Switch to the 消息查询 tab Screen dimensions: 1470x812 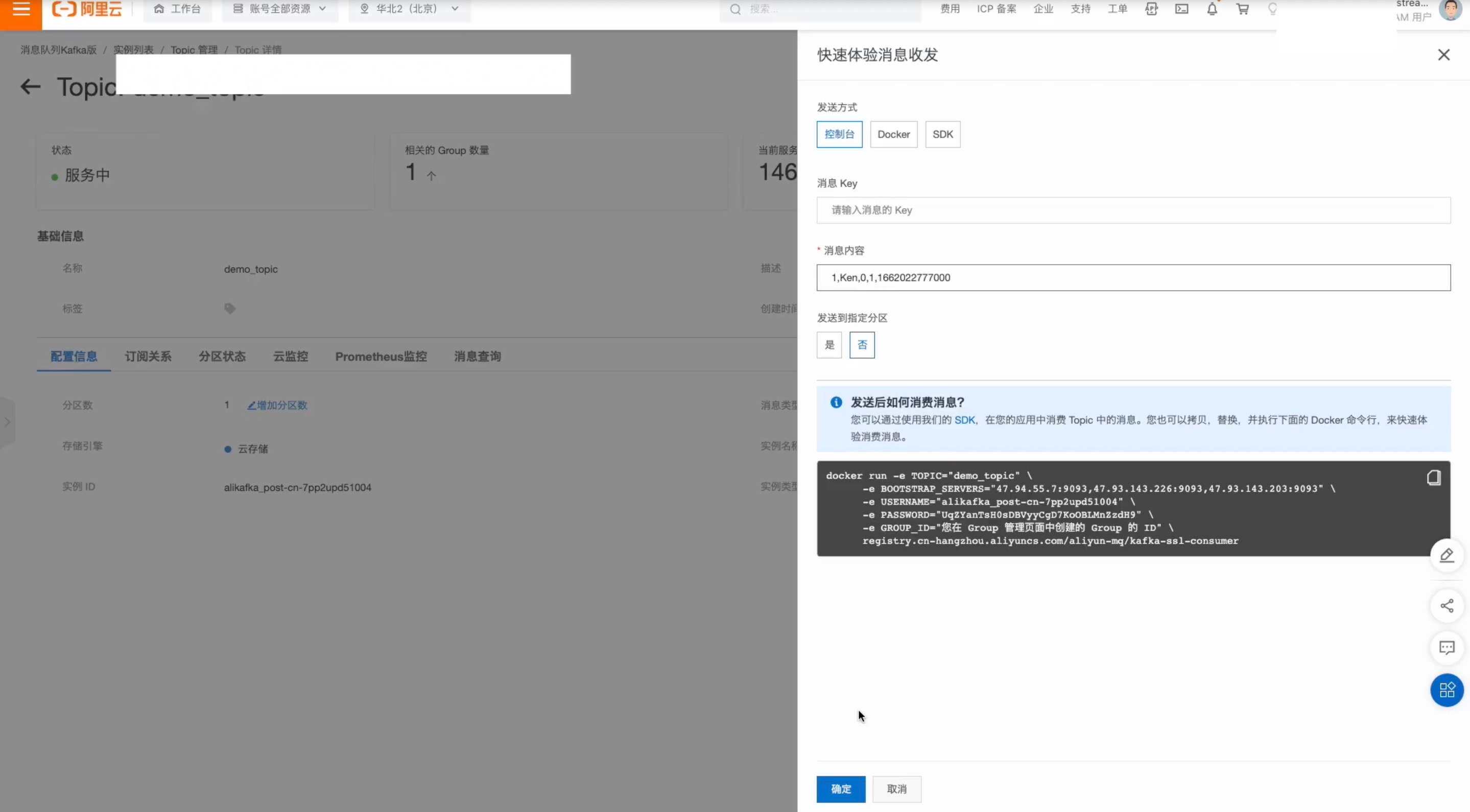[477, 356]
